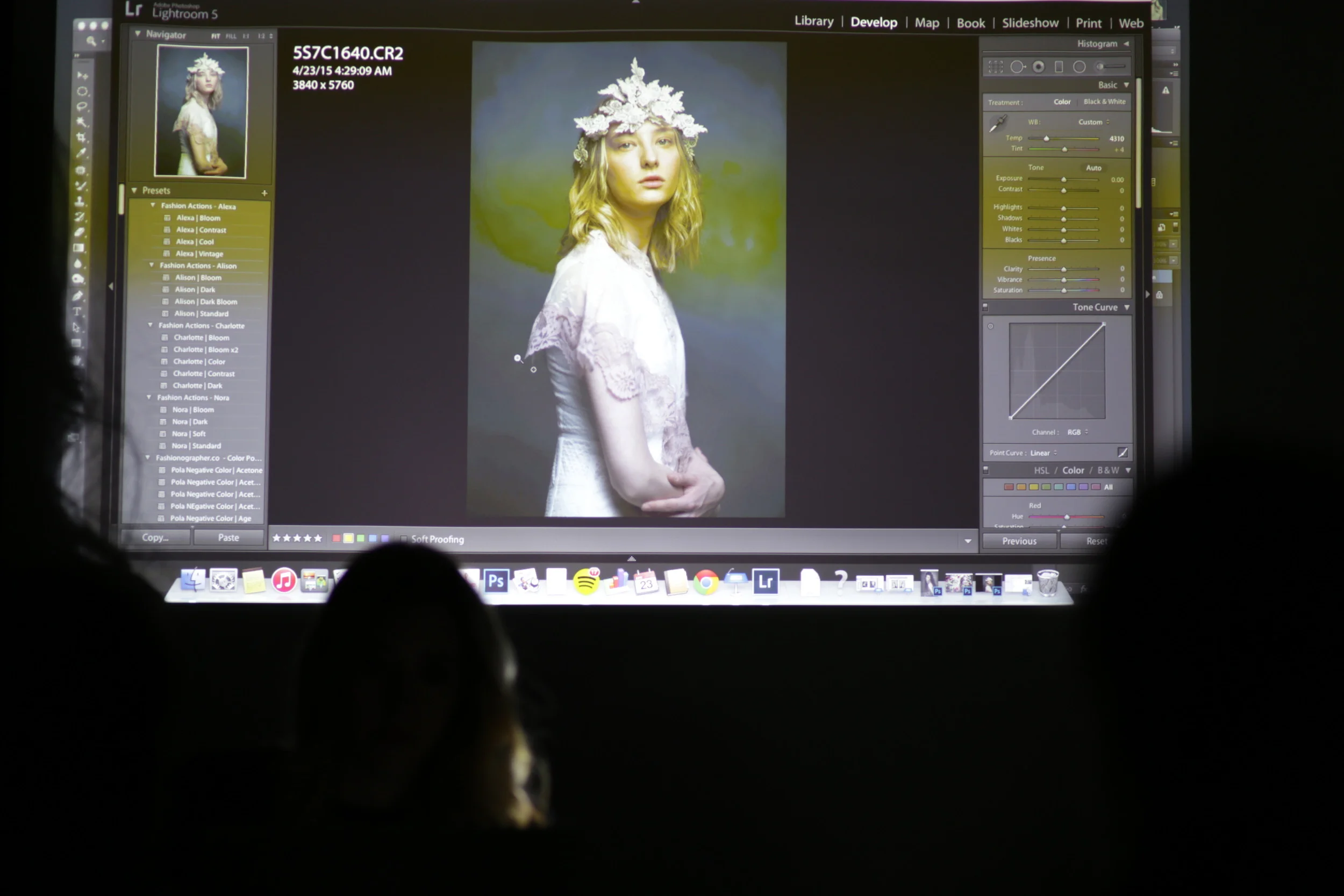Click the Auto tone button

click(1093, 168)
